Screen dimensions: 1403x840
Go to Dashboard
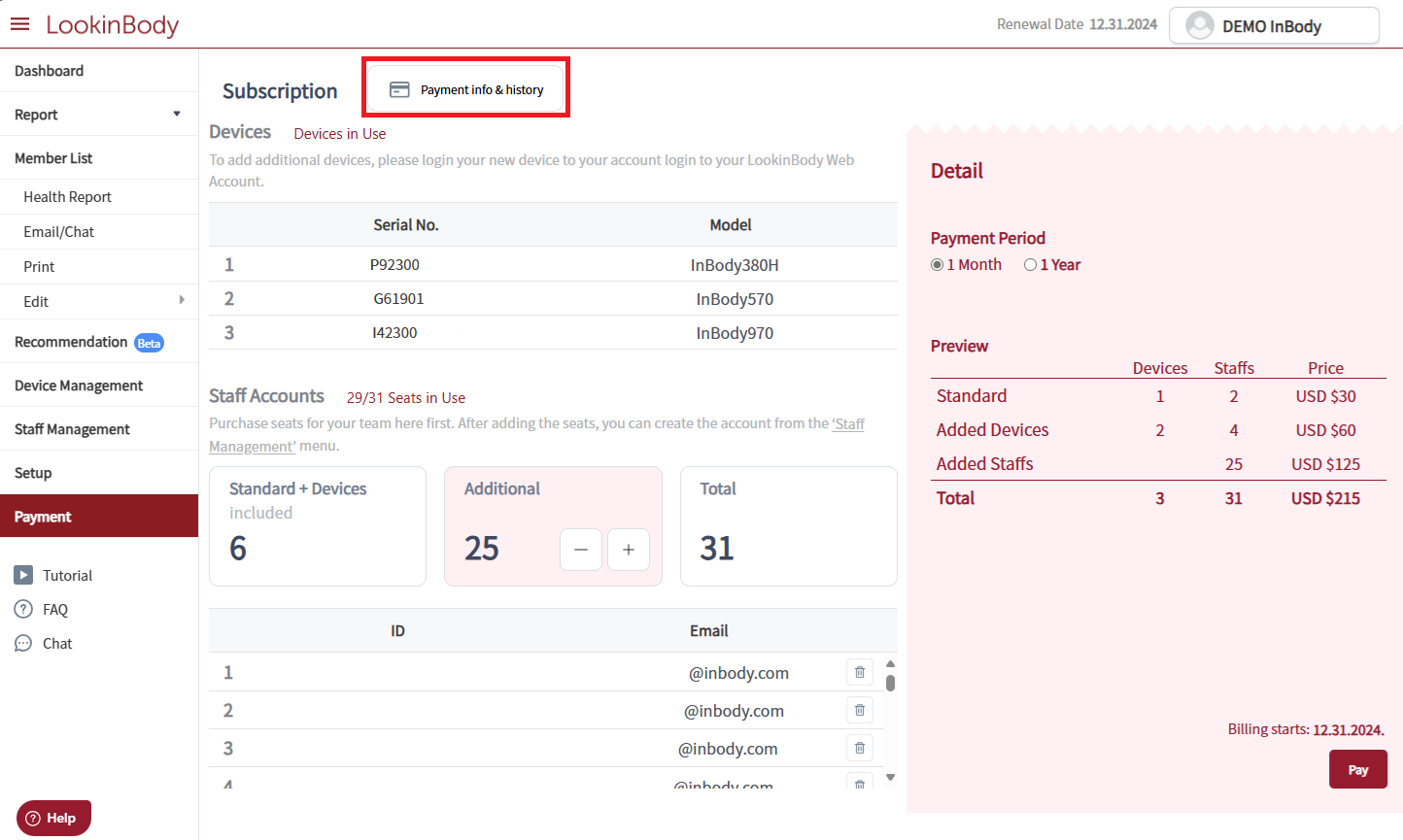pos(99,71)
